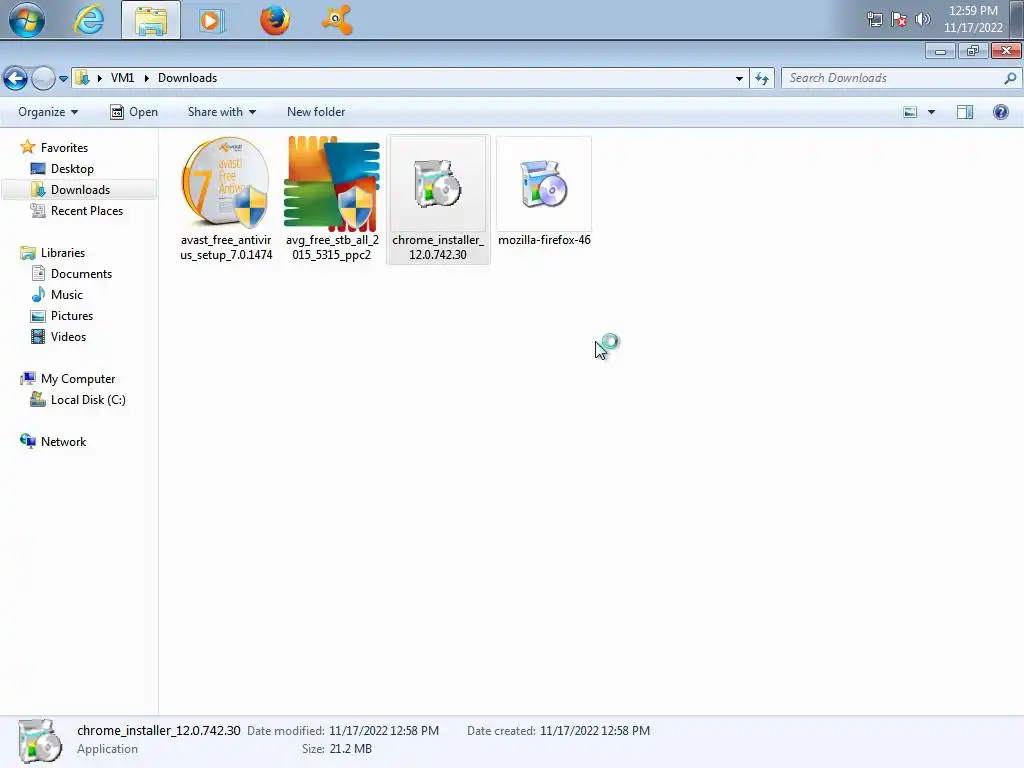Click the volume speaker tray icon
This screenshot has width=1024, height=768.
923,20
